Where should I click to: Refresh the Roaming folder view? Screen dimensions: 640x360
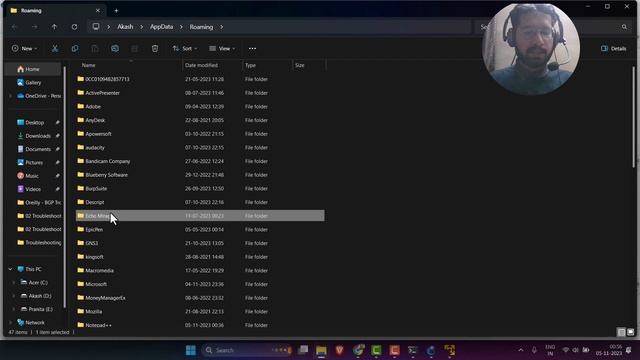tap(74, 27)
